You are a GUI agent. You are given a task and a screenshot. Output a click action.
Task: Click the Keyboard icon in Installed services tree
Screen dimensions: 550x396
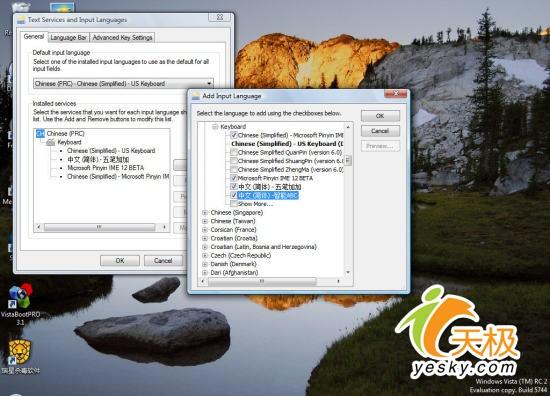[x=51, y=142]
